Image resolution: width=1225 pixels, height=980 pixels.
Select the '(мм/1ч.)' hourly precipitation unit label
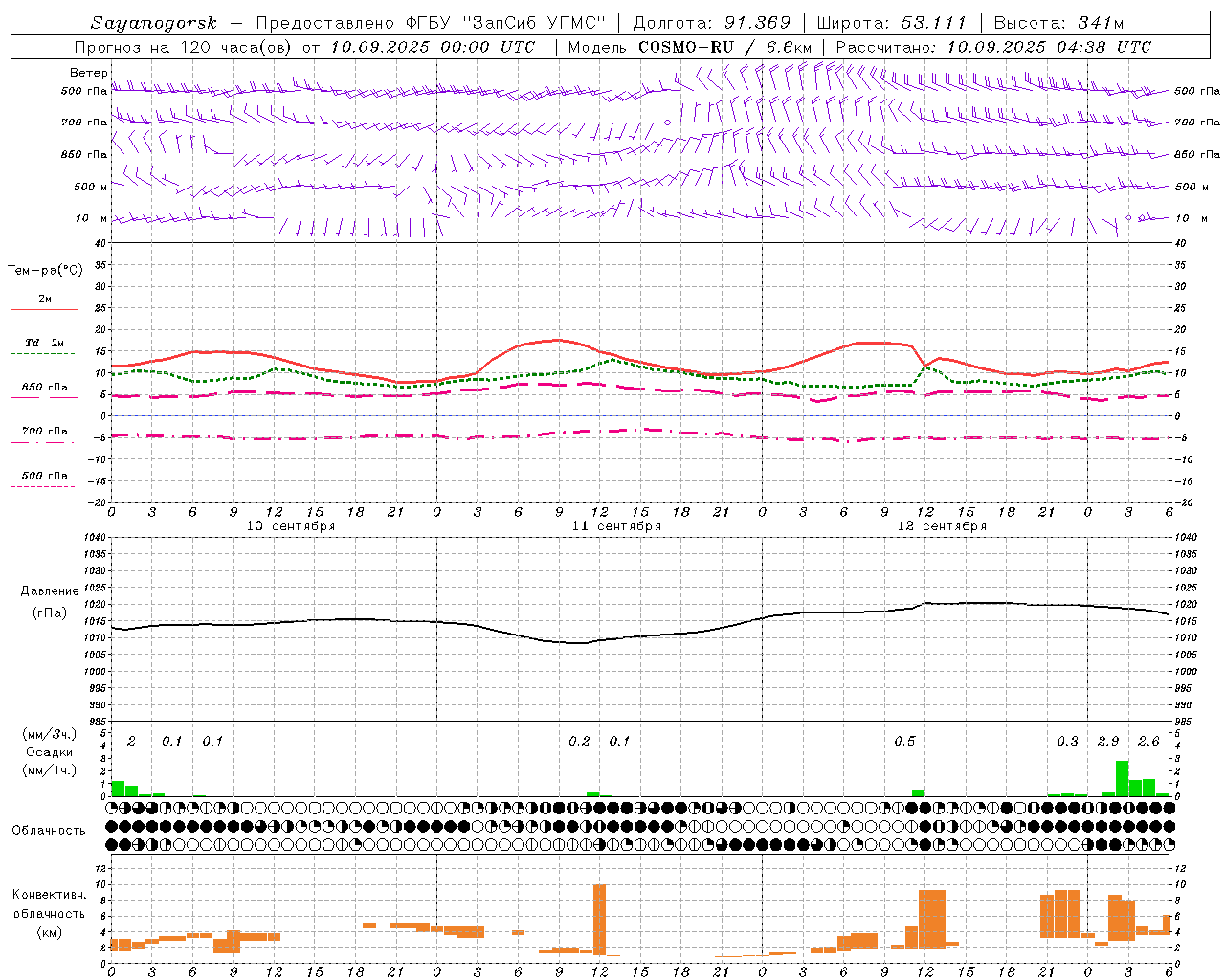(x=49, y=770)
